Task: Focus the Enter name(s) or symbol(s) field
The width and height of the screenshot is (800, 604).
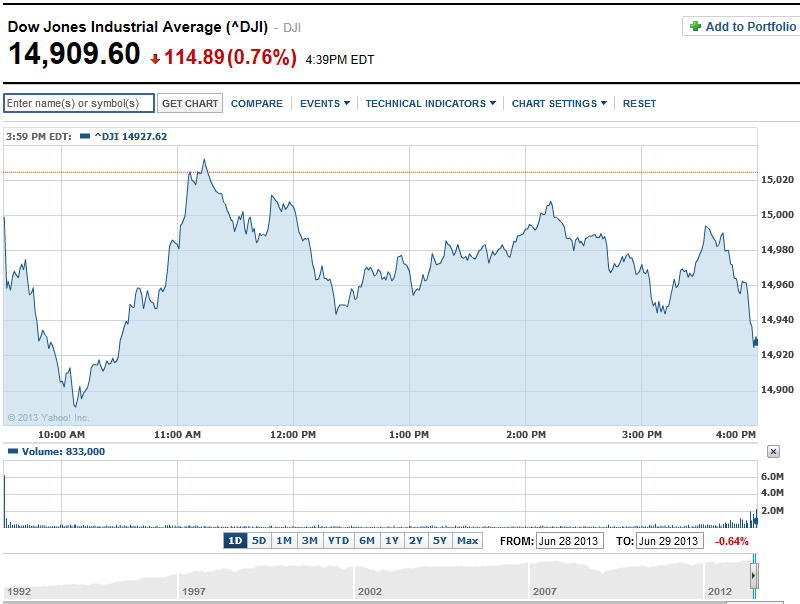Action: pyautogui.click(x=79, y=103)
